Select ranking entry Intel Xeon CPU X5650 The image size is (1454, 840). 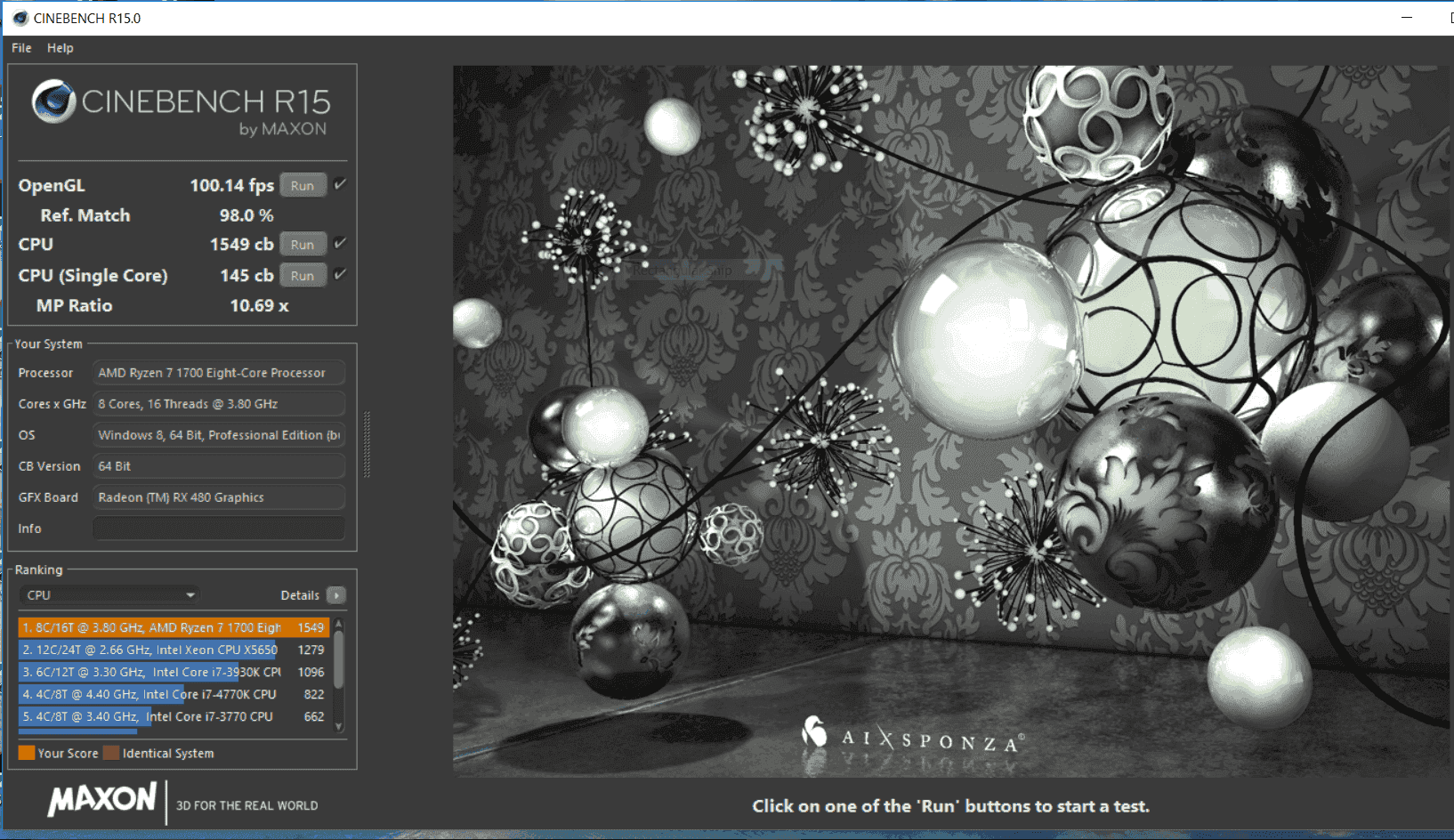pos(174,650)
